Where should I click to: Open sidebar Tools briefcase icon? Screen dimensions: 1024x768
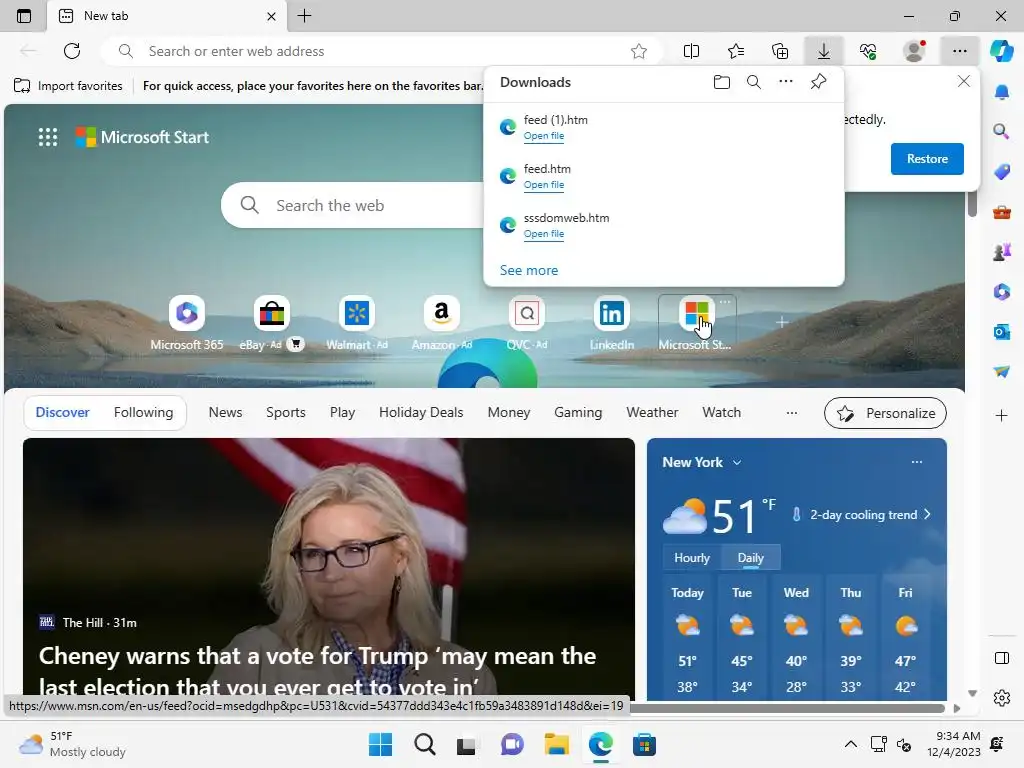(x=1001, y=212)
